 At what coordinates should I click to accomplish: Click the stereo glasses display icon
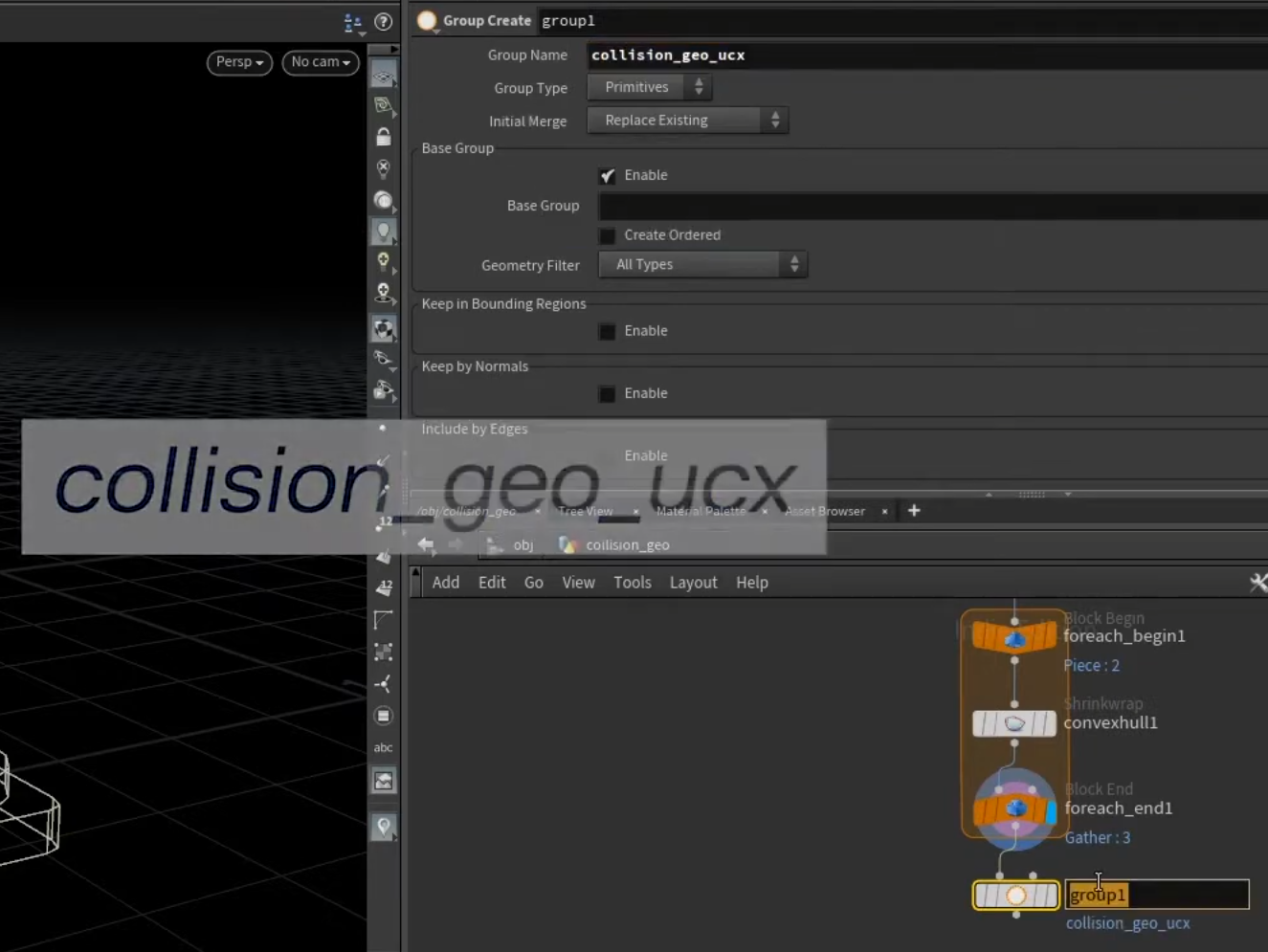click(383, 359)
